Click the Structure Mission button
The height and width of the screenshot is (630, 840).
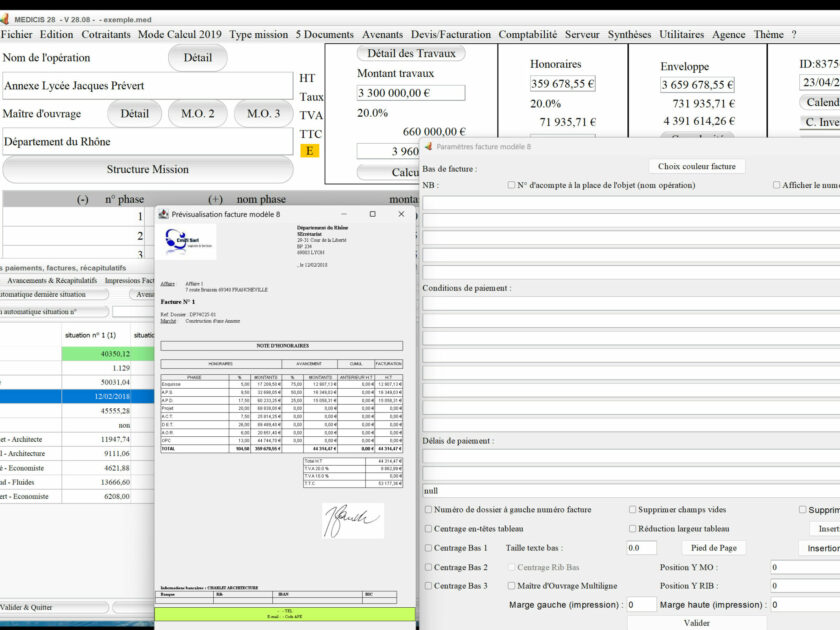[148, 170]
